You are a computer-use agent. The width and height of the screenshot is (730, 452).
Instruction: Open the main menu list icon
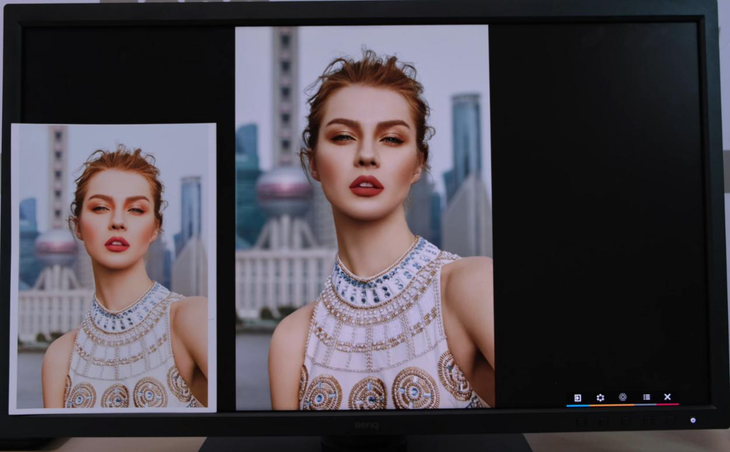[646, 397]
